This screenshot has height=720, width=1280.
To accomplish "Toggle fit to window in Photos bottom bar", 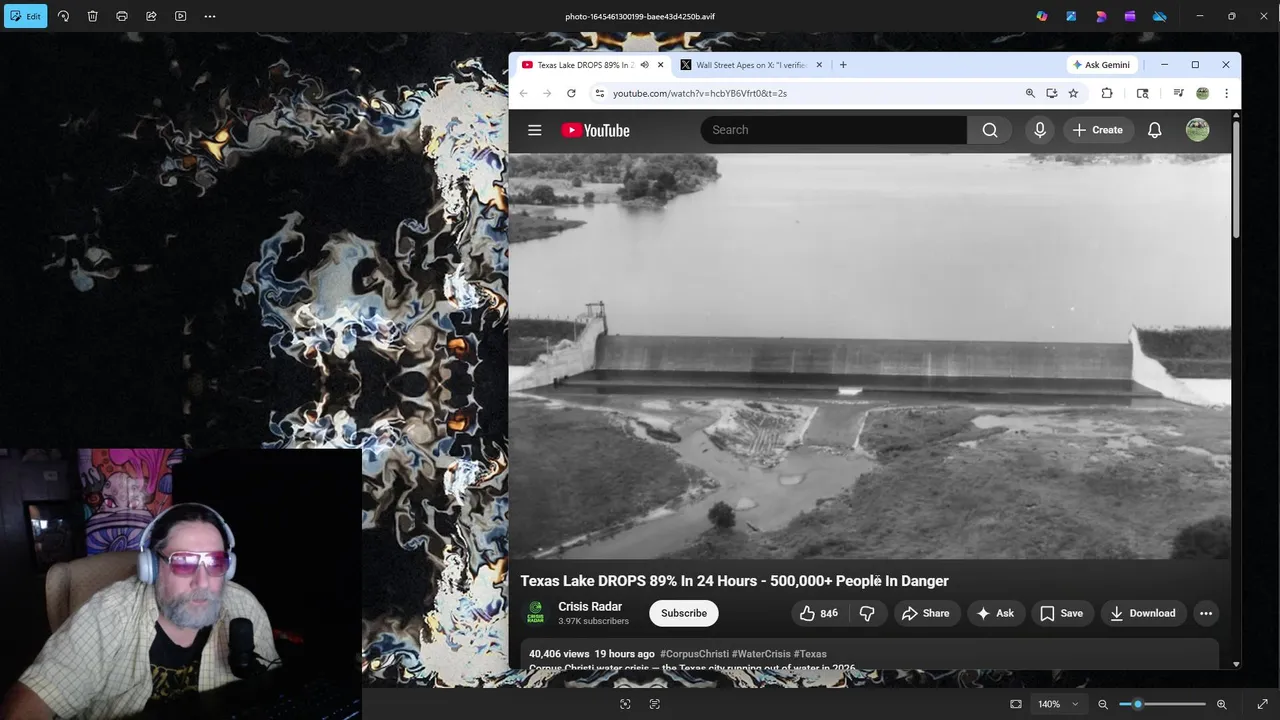I will [x=1016, y=704].
